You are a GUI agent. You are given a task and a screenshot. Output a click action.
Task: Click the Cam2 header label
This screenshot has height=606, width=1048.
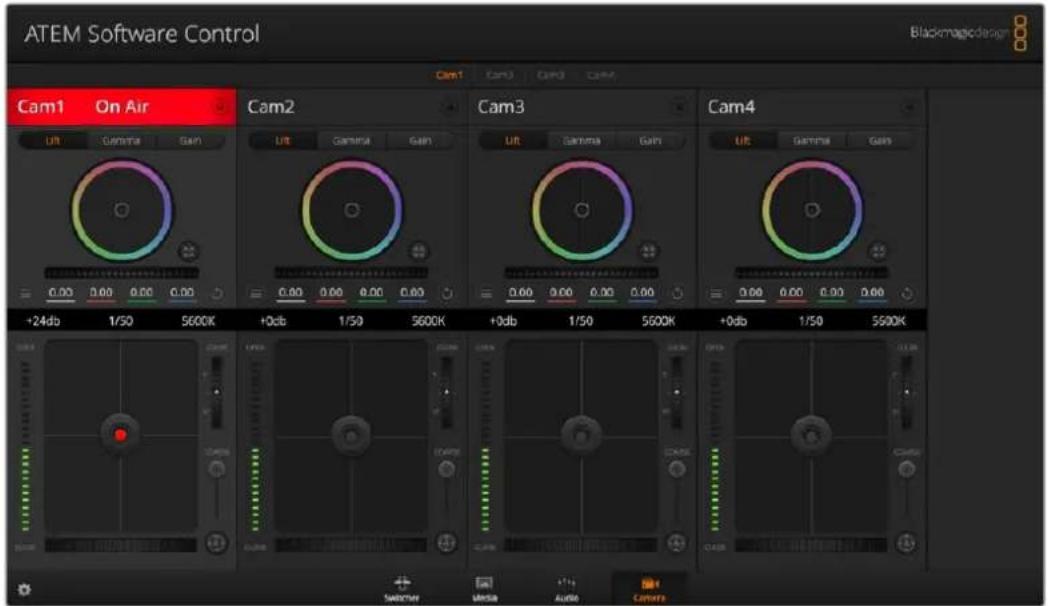pos(271,107)
